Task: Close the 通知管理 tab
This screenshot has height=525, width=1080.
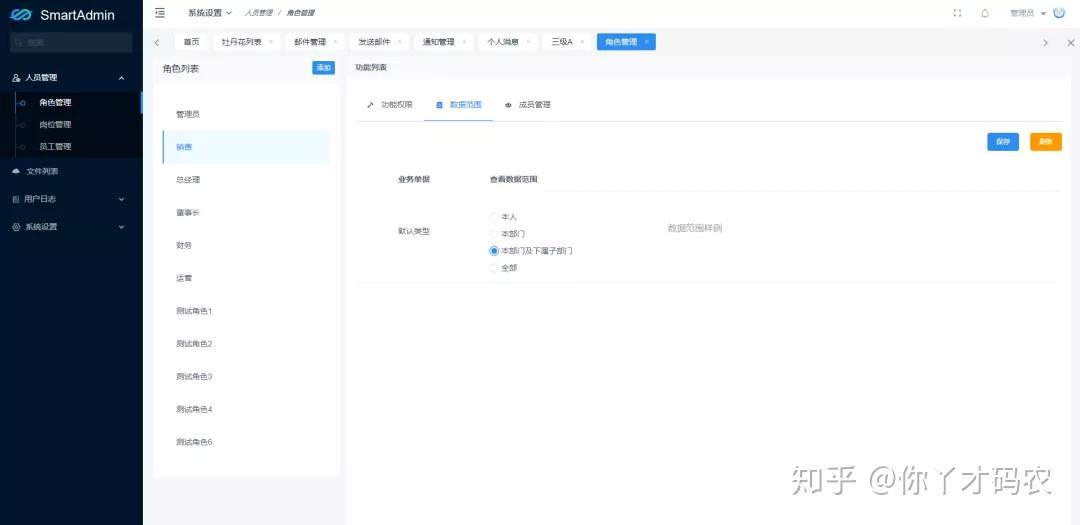Action: coord(464,42)
